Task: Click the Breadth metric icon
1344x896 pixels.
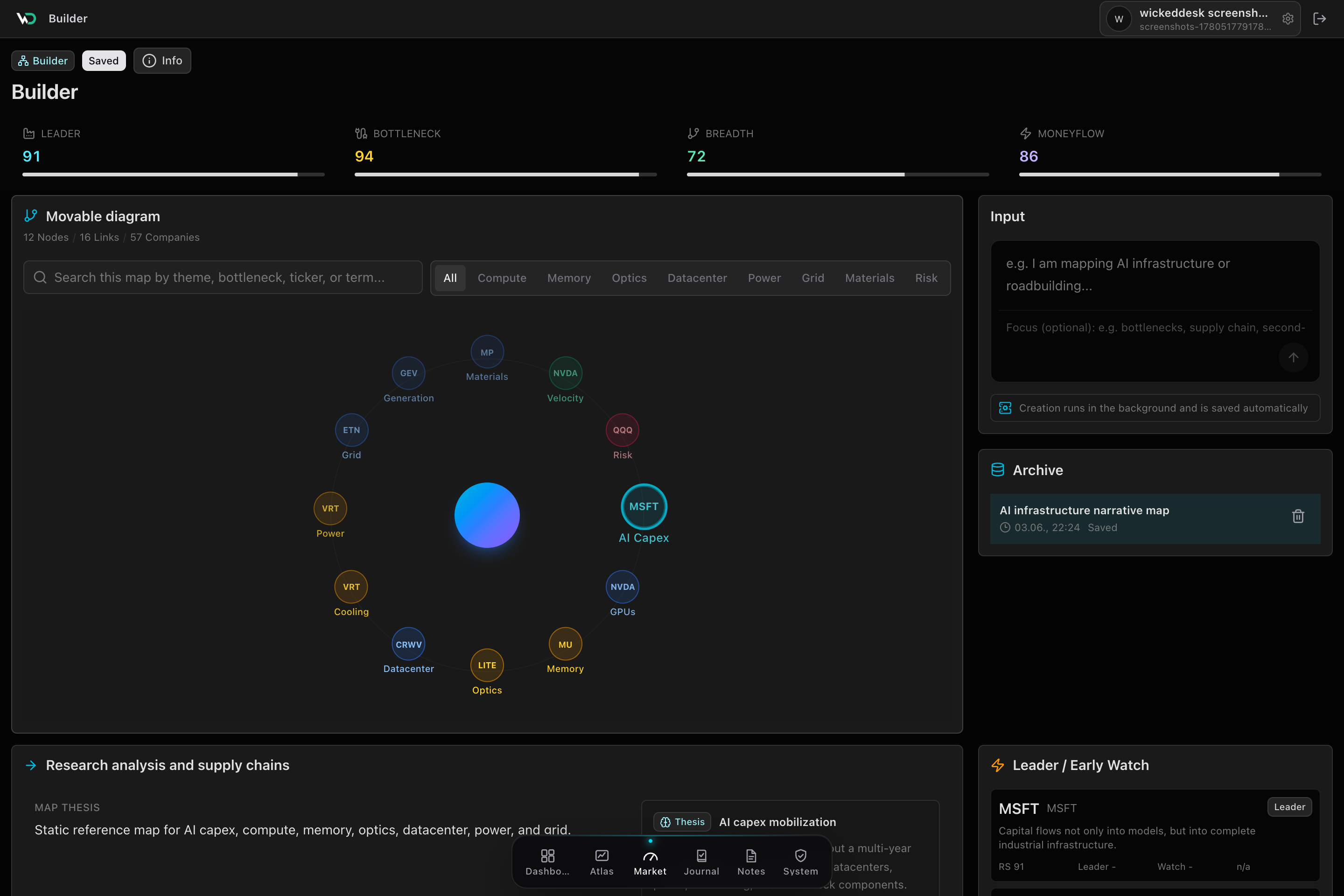Action: (693, 133)
